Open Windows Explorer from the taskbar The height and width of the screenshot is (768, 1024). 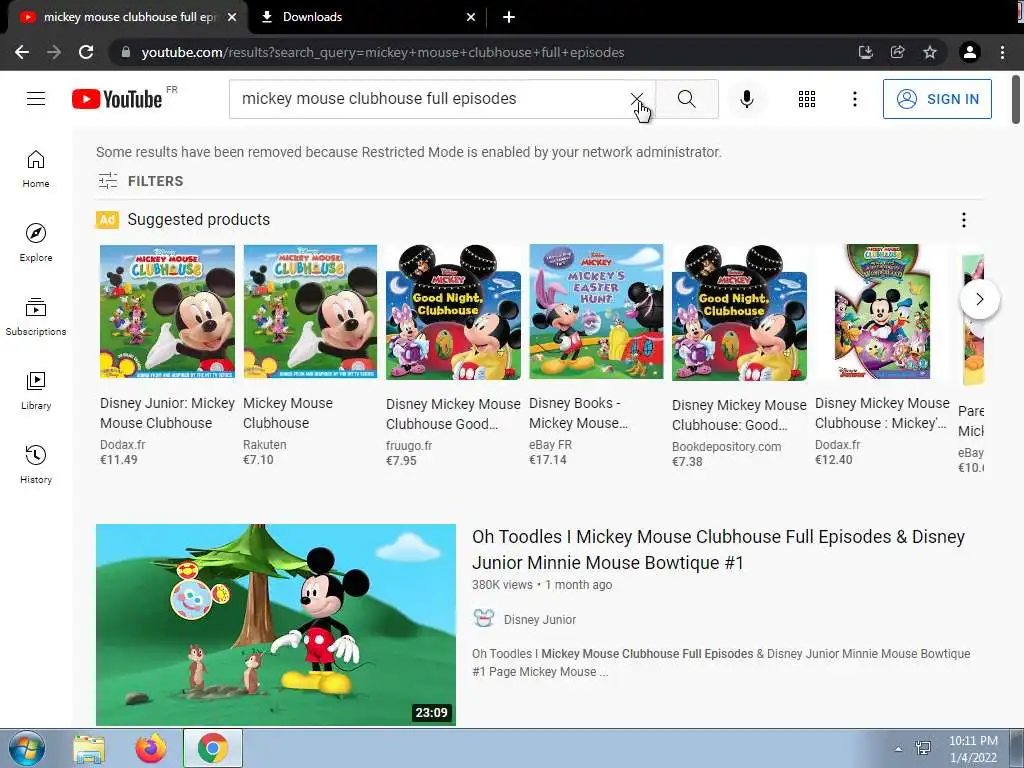89,748
